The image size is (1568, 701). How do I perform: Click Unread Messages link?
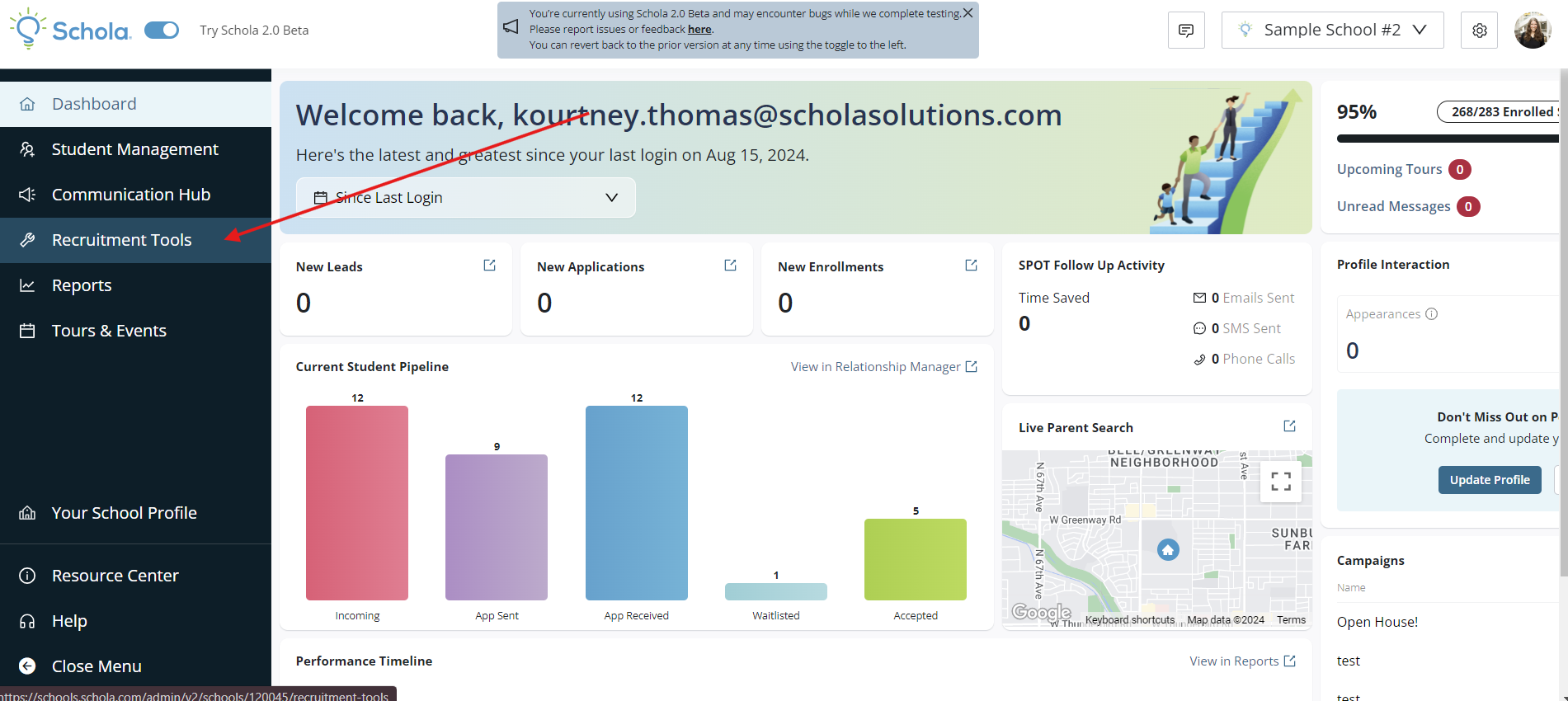[1393, 206]
